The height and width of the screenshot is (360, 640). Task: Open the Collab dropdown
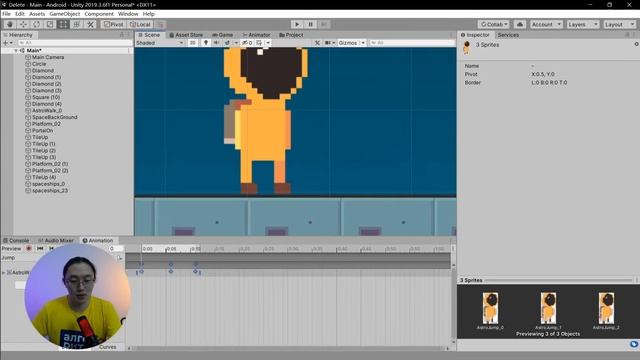[494, 24]
